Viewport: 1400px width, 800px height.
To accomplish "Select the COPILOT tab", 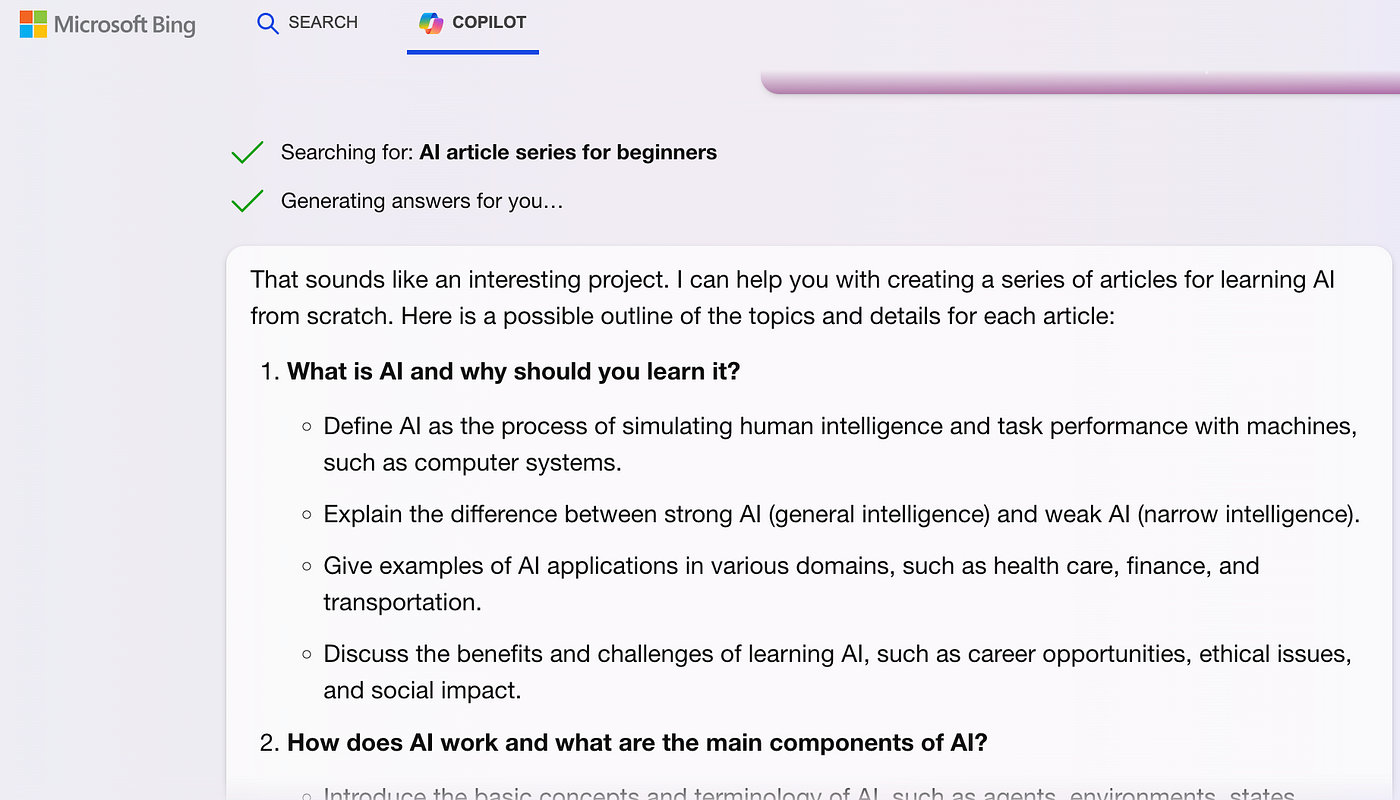I will (x=473, y=23).
